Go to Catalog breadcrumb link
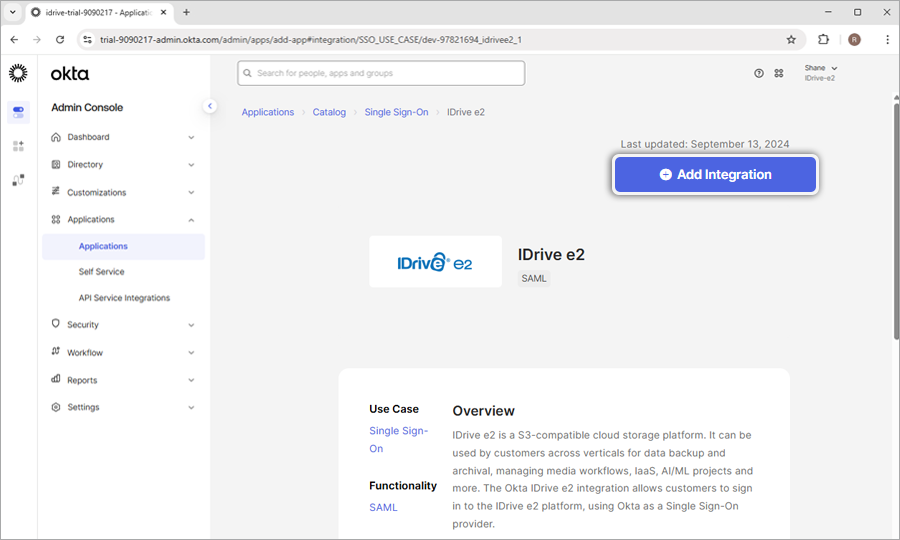This screenshot has width=900, height=540. point(329,112)
